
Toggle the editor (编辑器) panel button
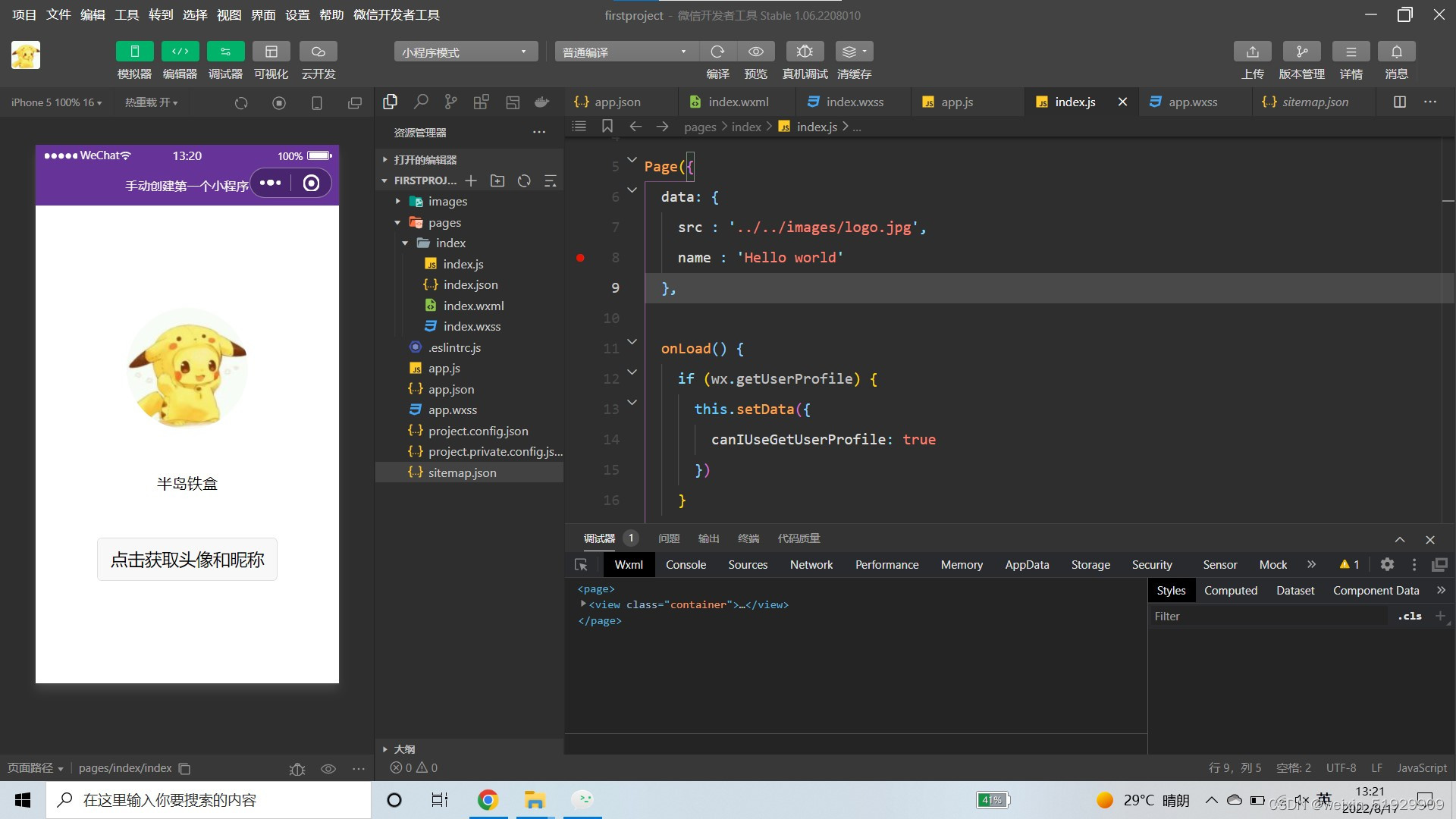pyautogui.click(x=180, y=52)
